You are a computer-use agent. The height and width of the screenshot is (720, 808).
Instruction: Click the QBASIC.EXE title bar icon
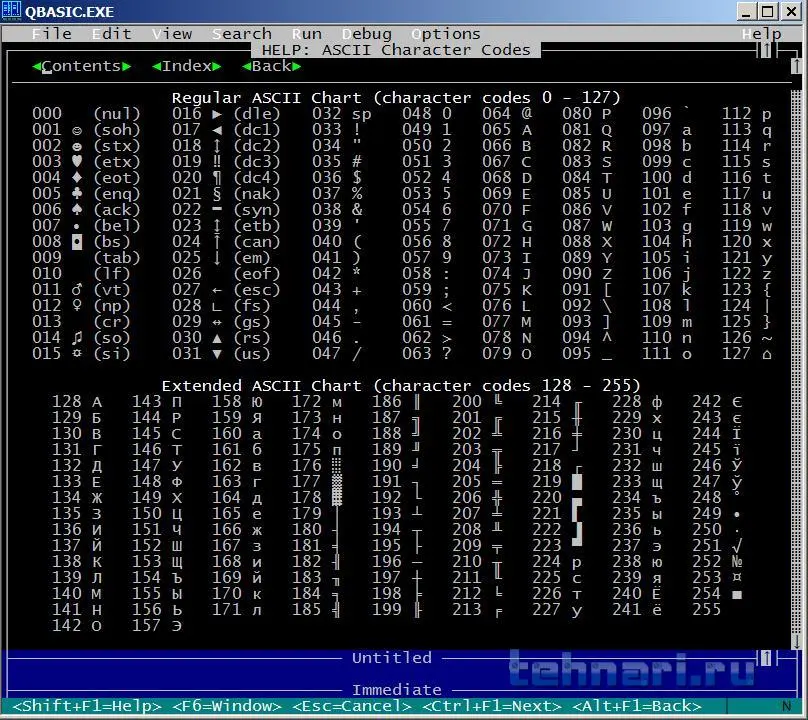(11, 11)
